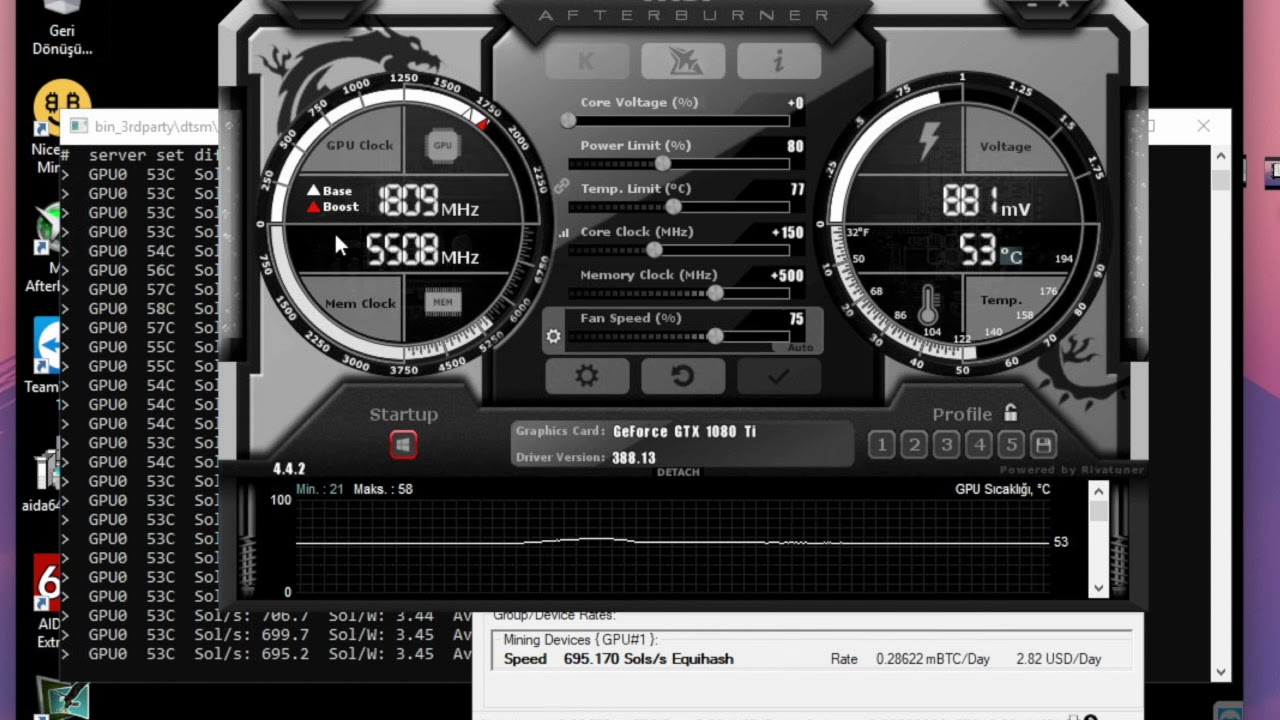Click the MEM chip icon
Viewport: 1280px width, 720px height.
443,302
